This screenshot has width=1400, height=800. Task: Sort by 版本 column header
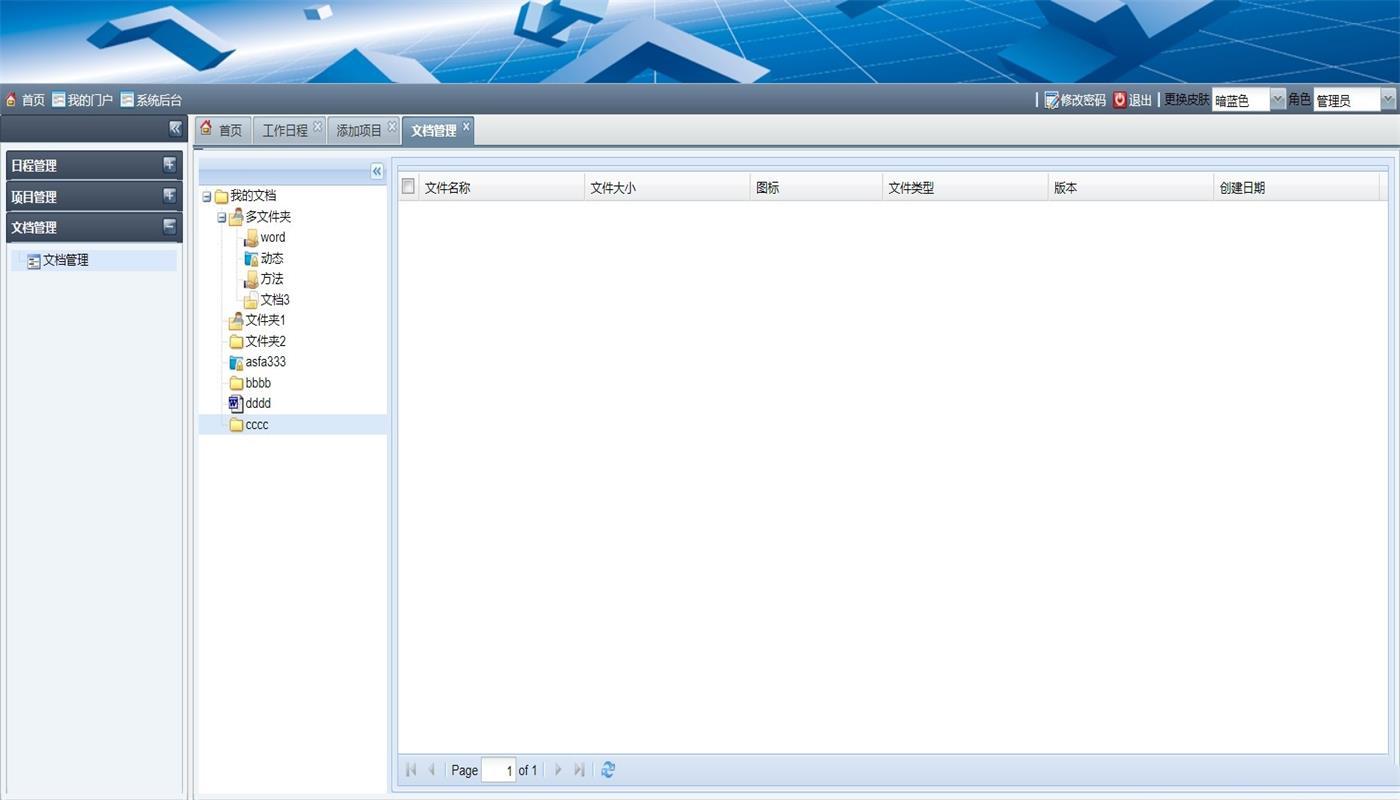(1131, 187)
